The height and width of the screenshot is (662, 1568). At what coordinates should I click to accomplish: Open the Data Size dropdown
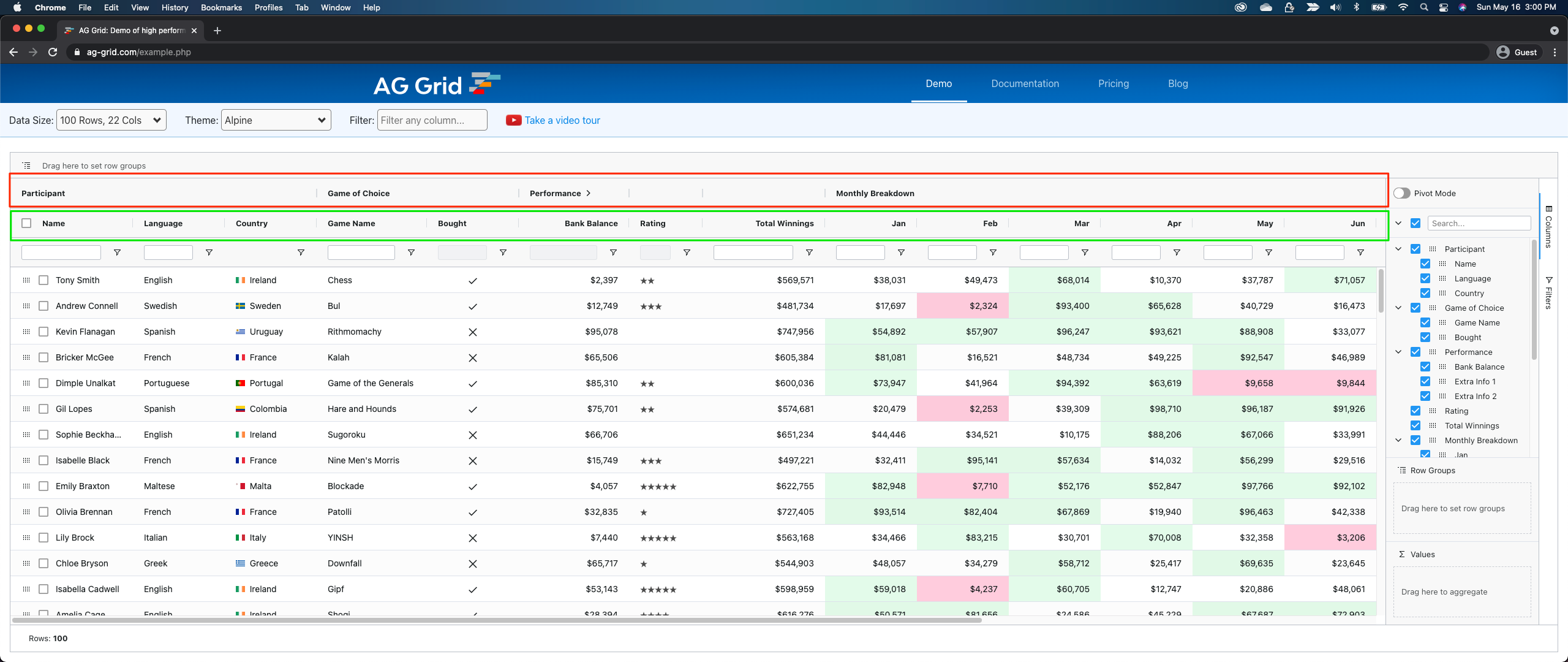pyautogui.click(x=111, y=120)
